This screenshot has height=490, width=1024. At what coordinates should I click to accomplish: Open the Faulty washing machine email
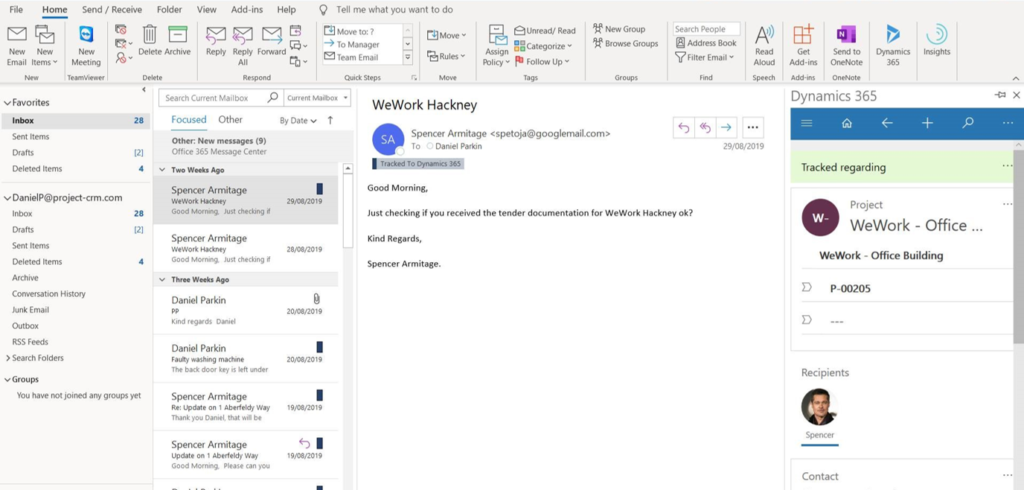(x=246, y=359)
